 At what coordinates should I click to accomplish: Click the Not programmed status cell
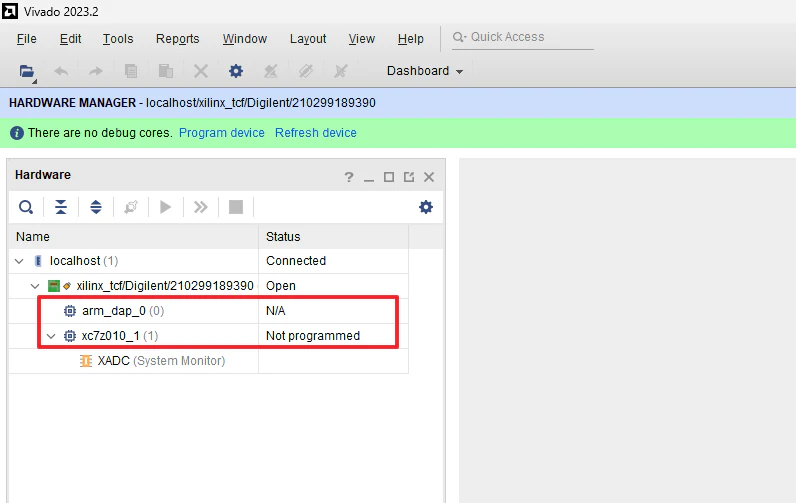(334, 336)
